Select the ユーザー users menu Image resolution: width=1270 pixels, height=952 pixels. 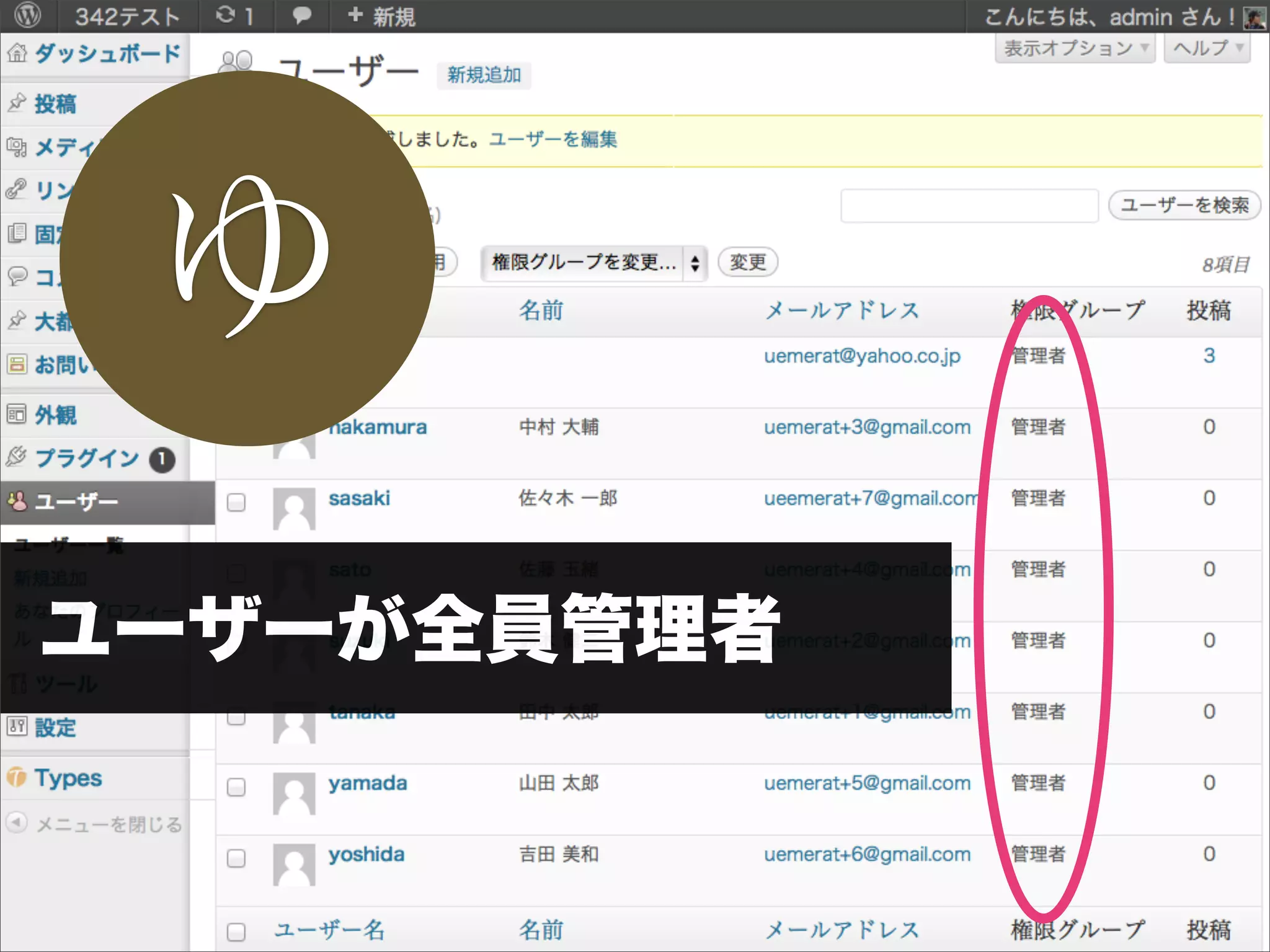click(107, 501)
